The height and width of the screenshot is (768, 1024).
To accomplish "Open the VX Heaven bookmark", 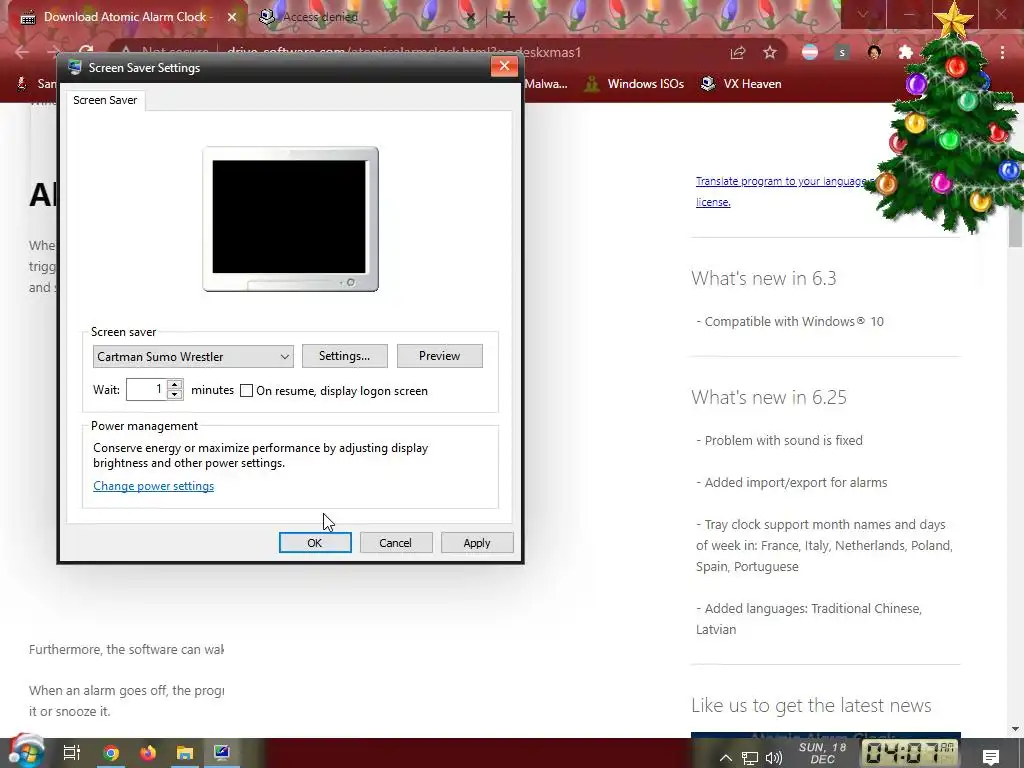I will (x=741, y=84).
